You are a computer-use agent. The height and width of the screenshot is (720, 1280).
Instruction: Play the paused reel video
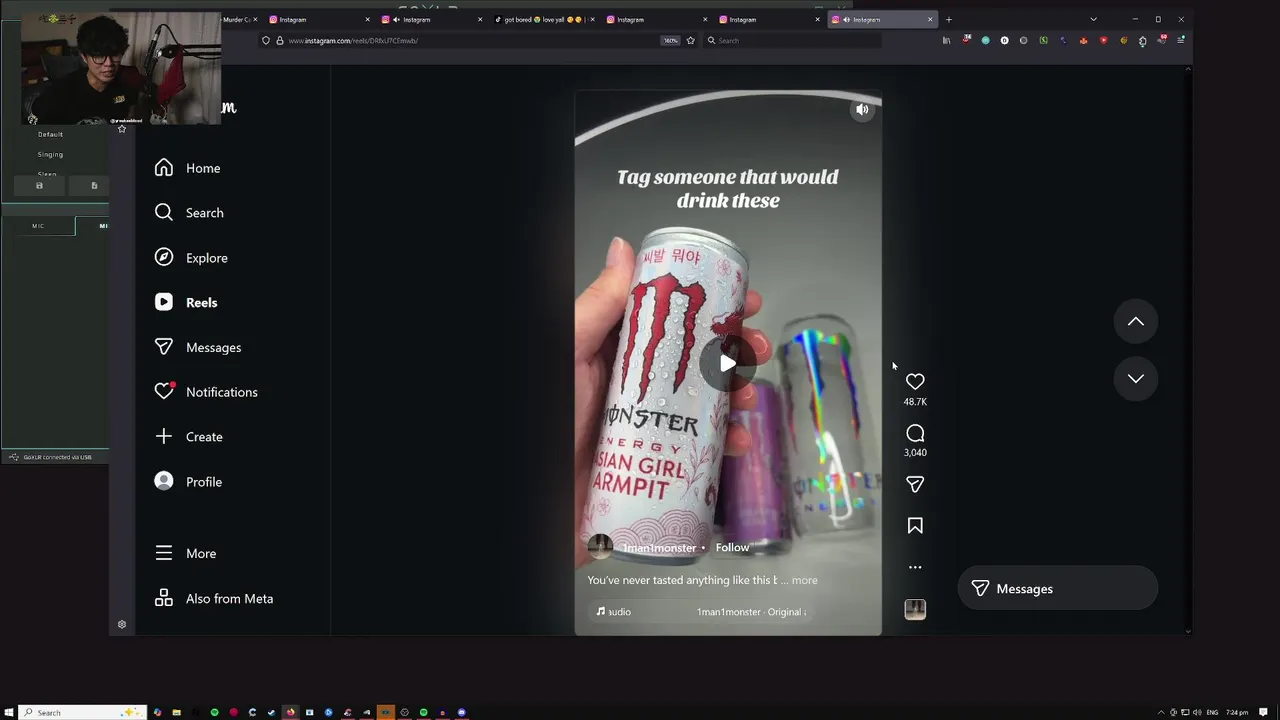728,364
